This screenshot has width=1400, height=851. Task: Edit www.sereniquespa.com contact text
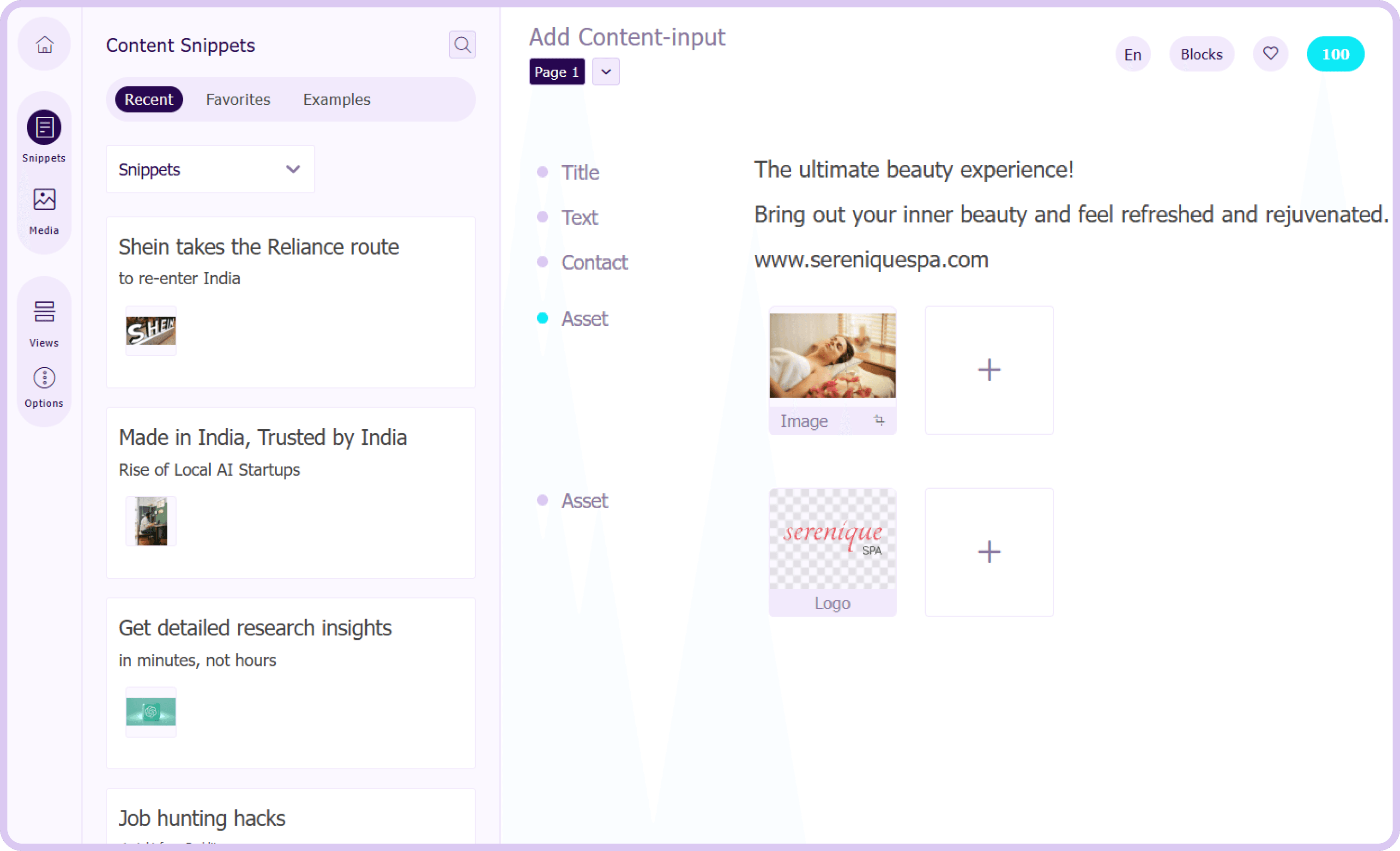click(x=871, y=260)
